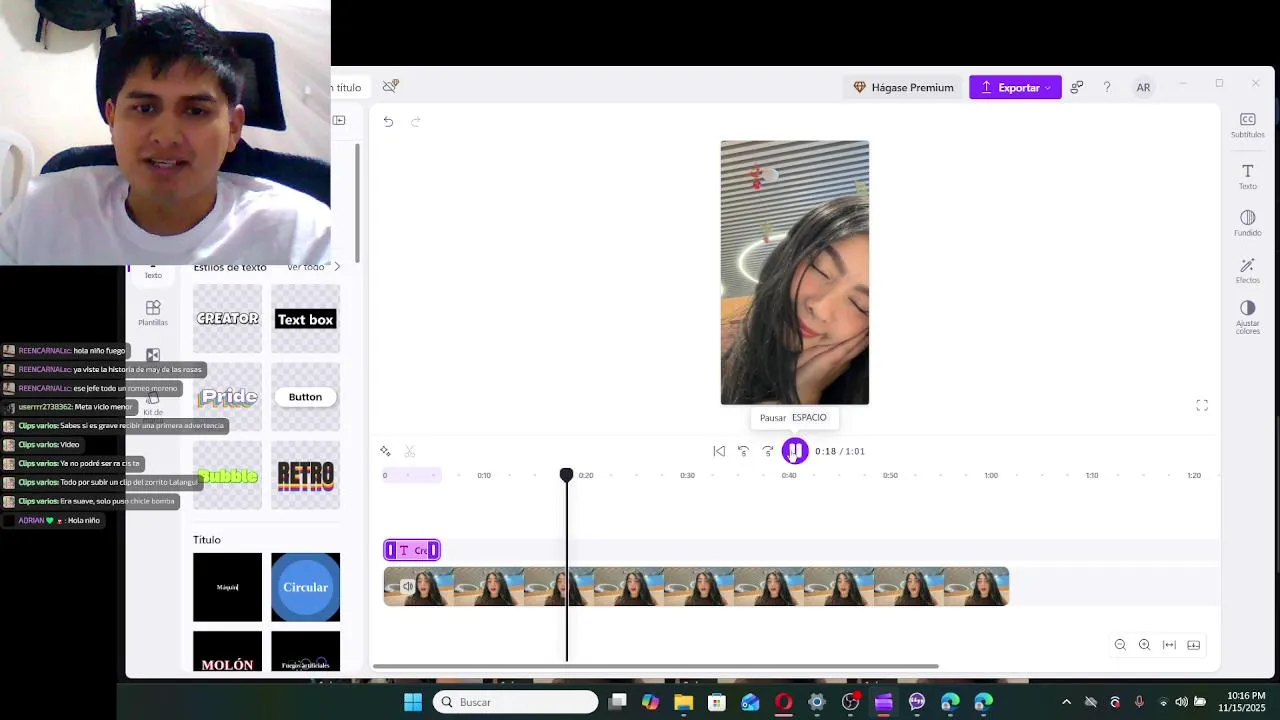Zoom out the timeline
1280x720 pixels.
(x=1120, y=645)
